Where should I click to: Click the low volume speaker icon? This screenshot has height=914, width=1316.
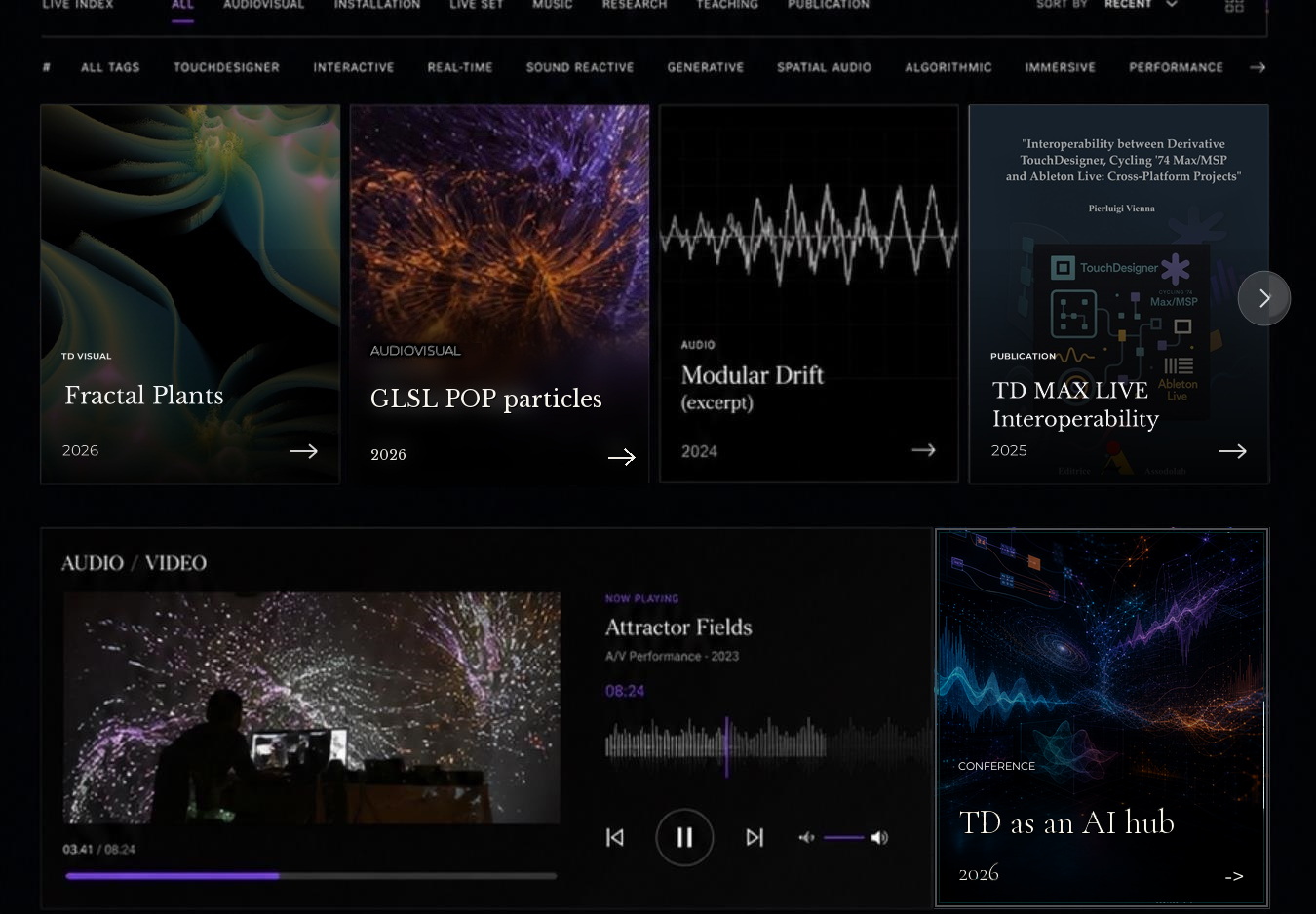click(806, 837)
